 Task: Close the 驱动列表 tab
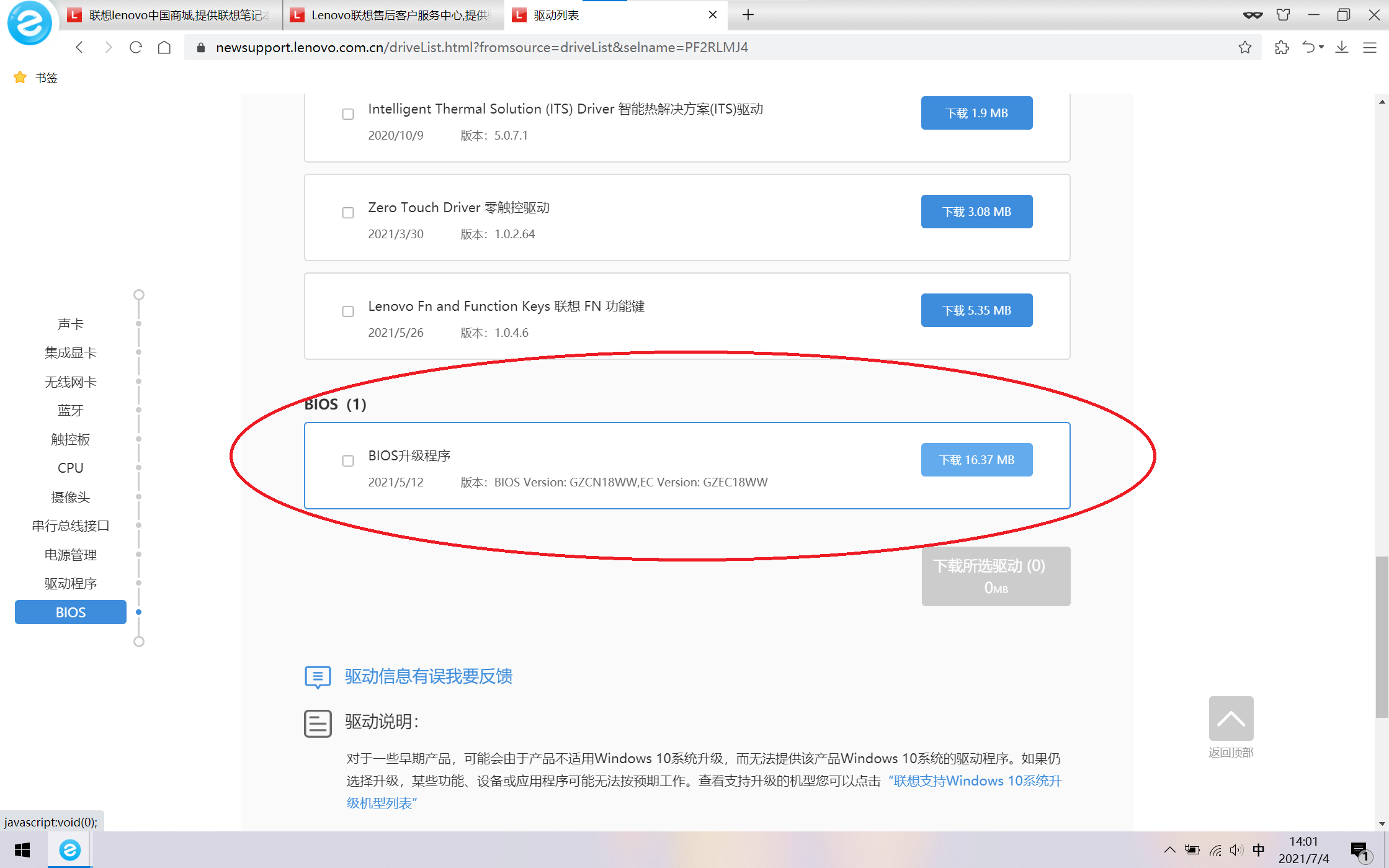pos(713,15)
